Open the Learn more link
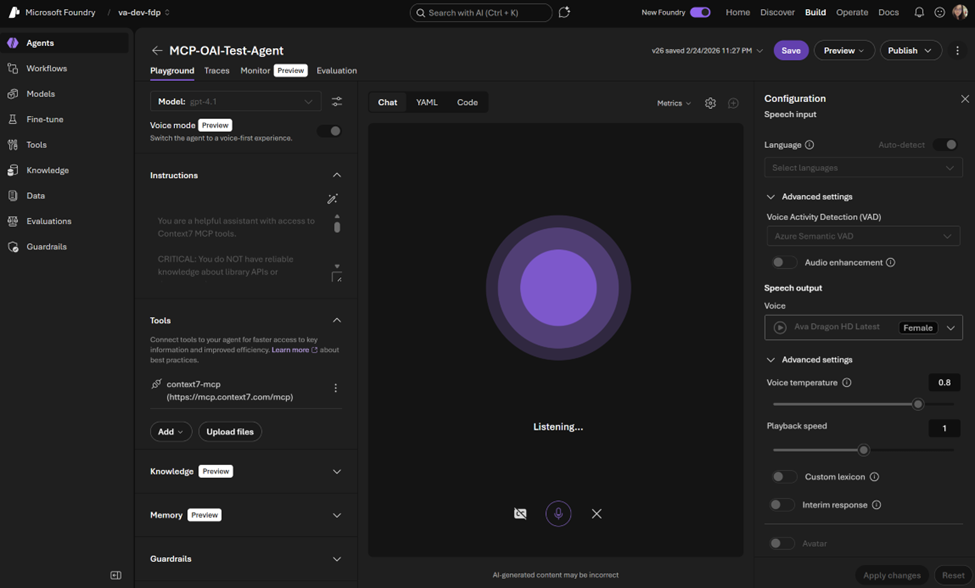The height and width of the screenshot is (588, 975). [294, 350]
